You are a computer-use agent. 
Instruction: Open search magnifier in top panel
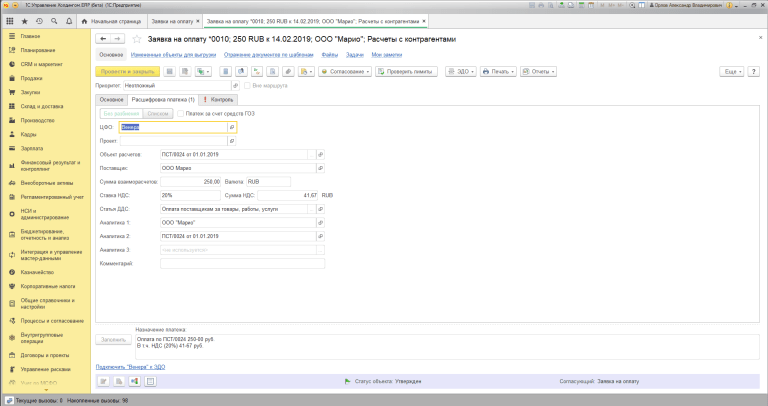54,22
